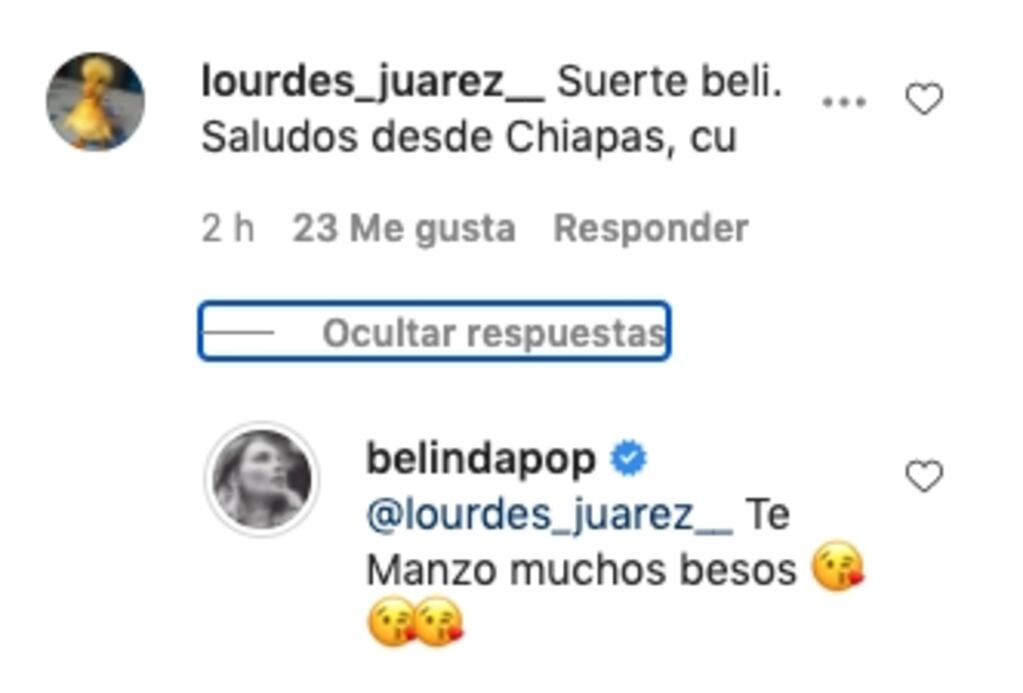The image size is (1023, 693).
Task: Click the kiss emoji after 'muchos besos'
Action: pos(838,566)
